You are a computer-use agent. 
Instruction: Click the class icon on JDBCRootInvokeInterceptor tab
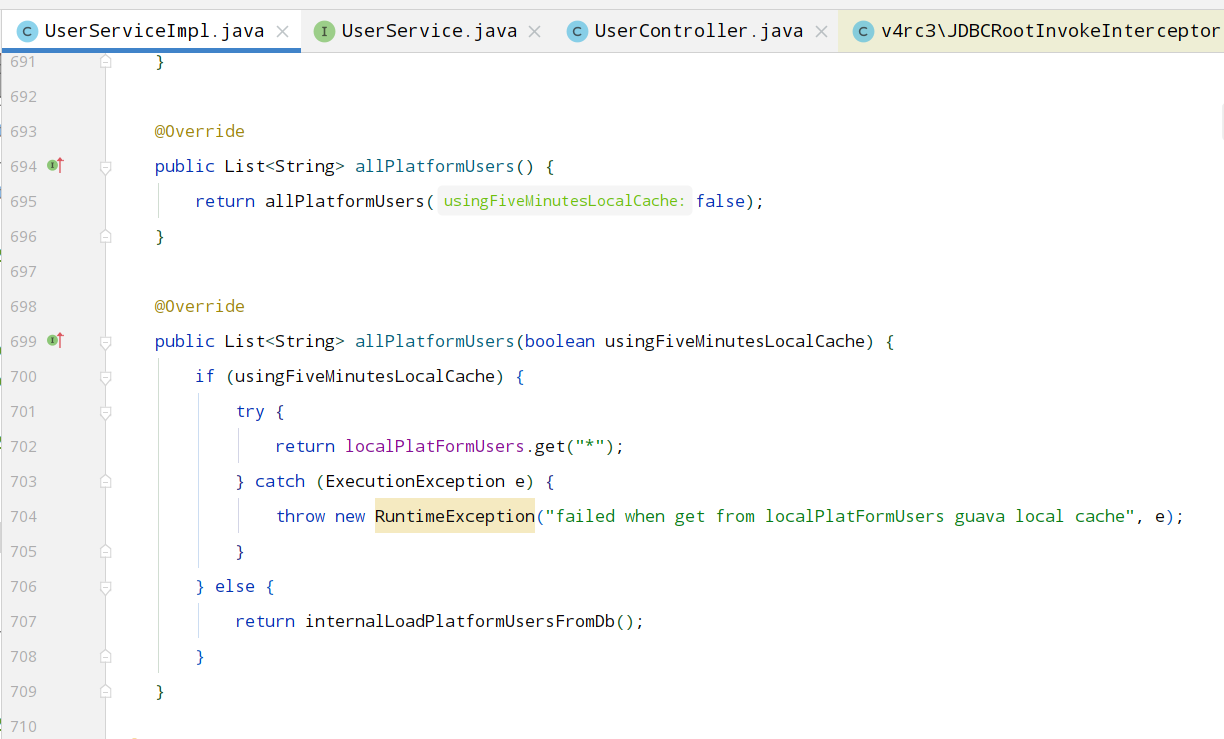tap(862, 30)
